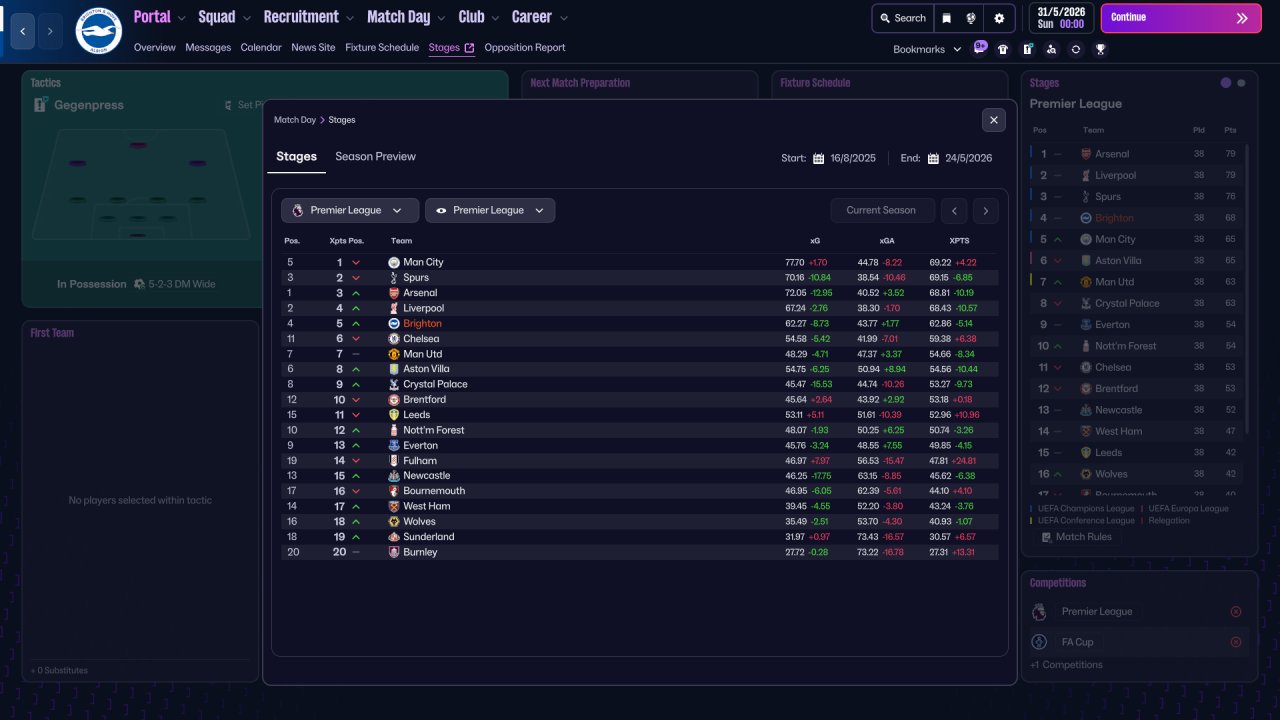Click the Man Utd crest in dialog table
The width and height of the screenshot is (1280, 720).
(x=394, y=354)
